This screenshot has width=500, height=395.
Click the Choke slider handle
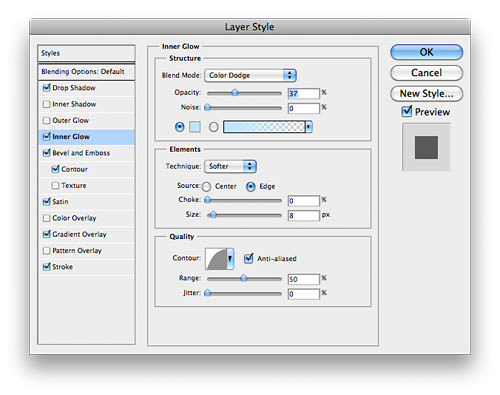click(208, 200)
